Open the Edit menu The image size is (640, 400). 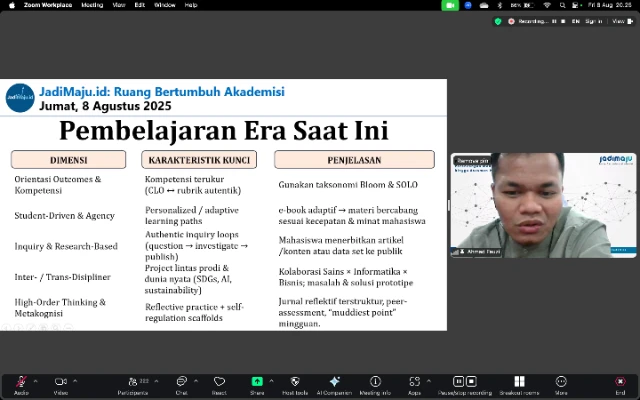140,5
